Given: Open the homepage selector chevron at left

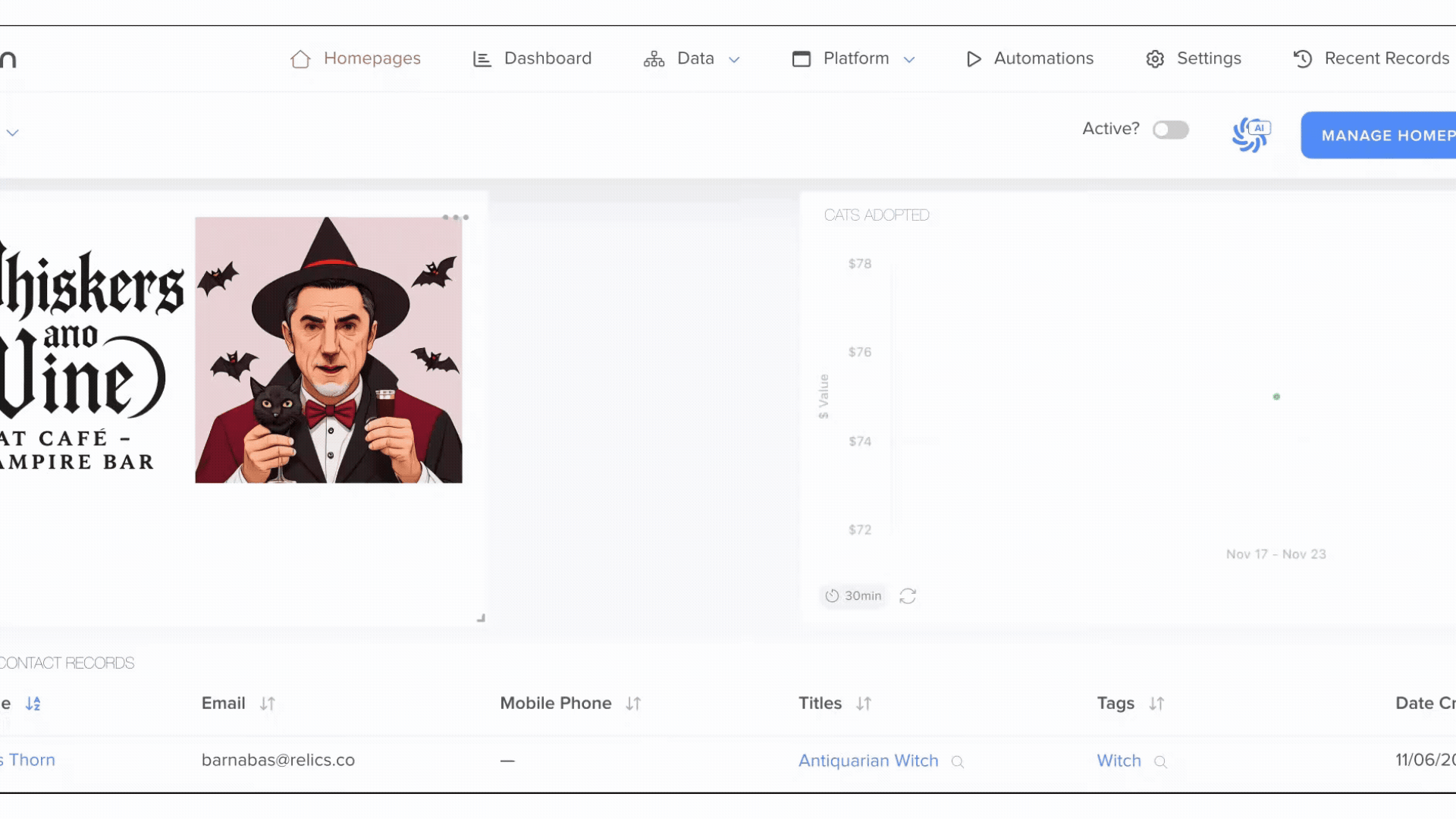Looking at the screenshot, I should click(12, 133).
